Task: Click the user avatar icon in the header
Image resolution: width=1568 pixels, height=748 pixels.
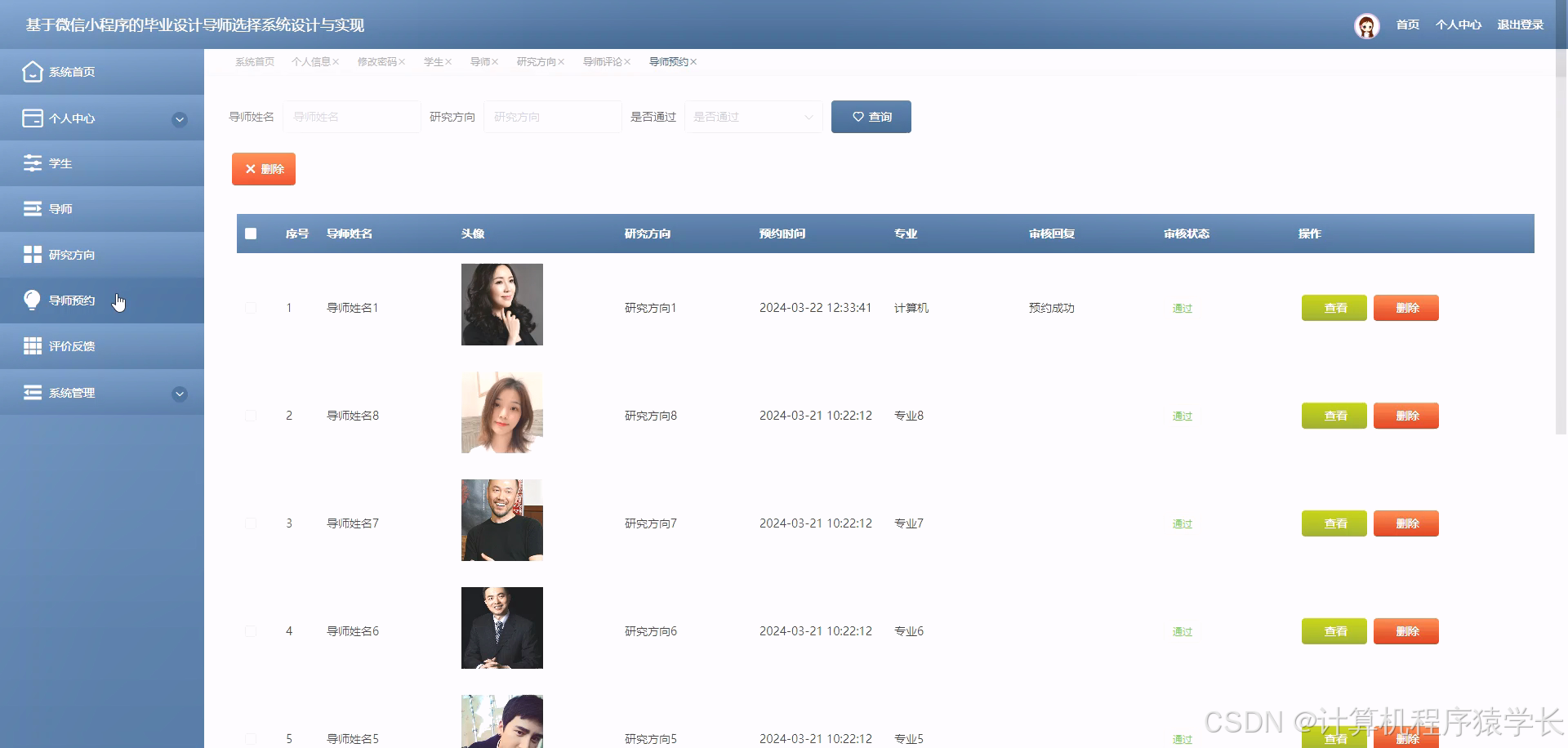Action: (x=1366, y=25)
